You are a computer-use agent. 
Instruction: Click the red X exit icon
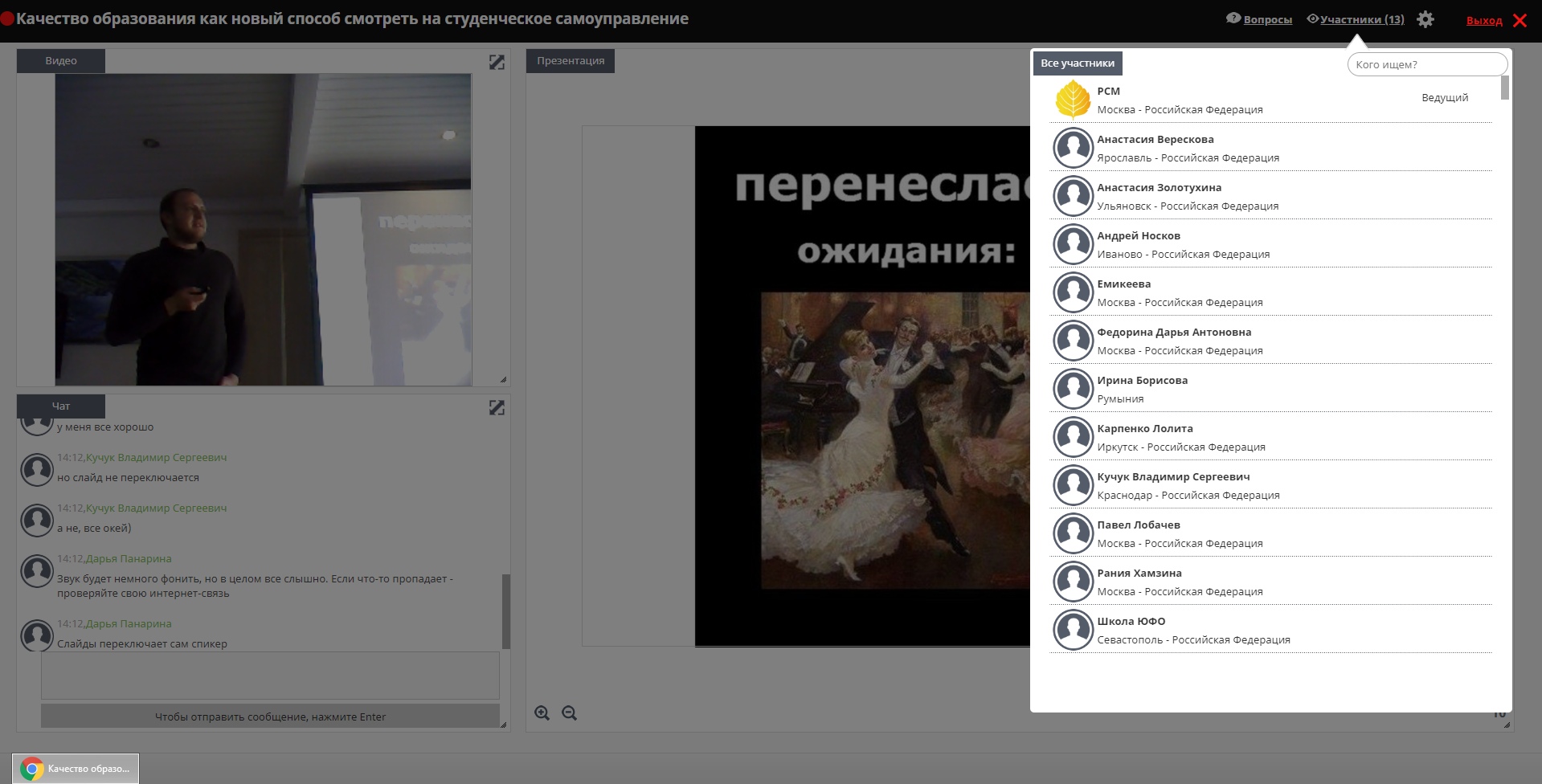(x=1520, y=20)
